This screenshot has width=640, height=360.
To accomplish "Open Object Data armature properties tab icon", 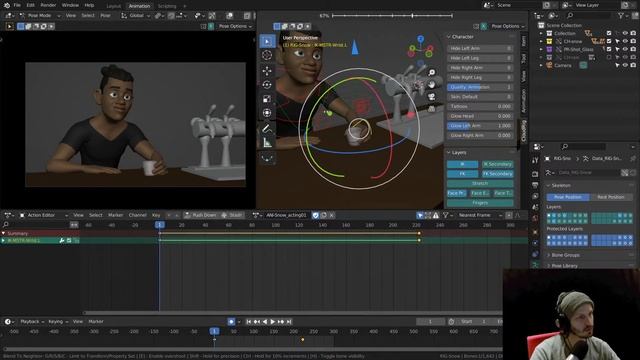I will click(x=535, y=265).
